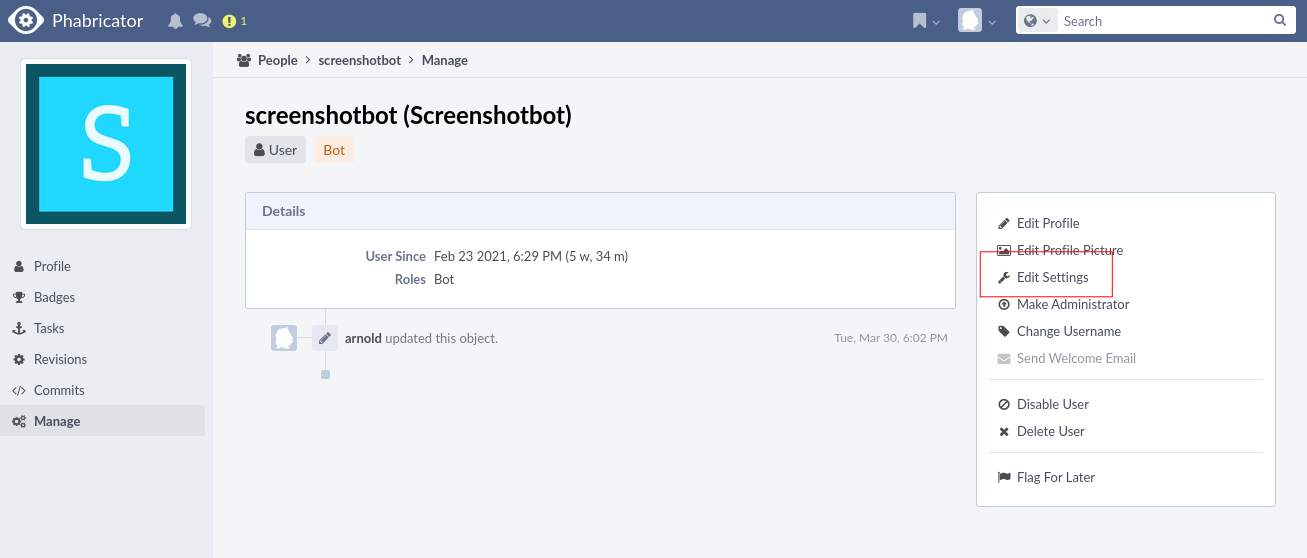The height and width of the screenshot is (558, 1307).
Task: Go to Revisions in the sidebar
Action: tap(60, 359)
